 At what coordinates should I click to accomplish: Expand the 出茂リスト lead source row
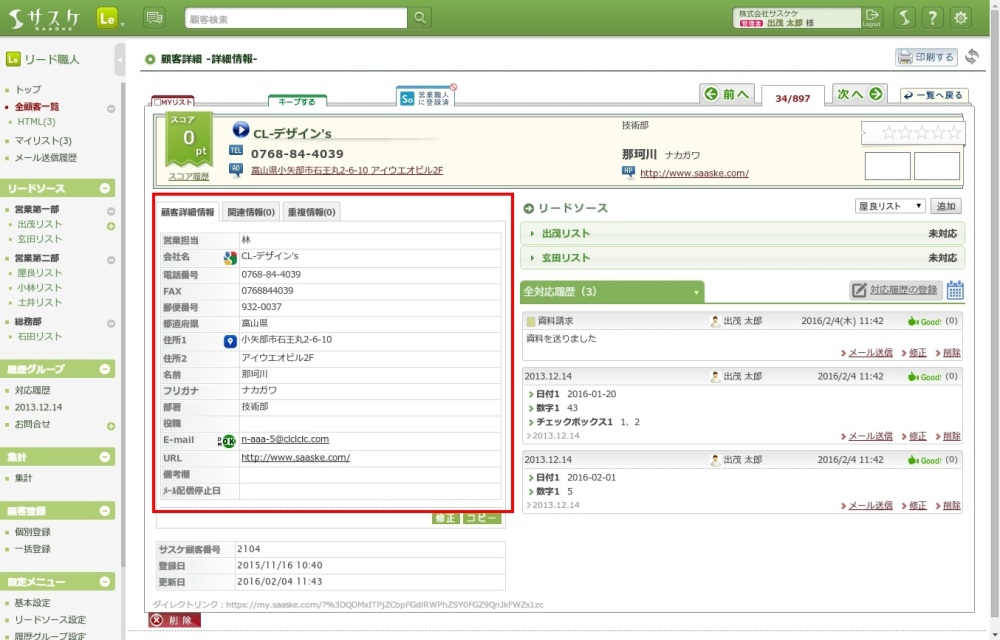tap(742, 233)
